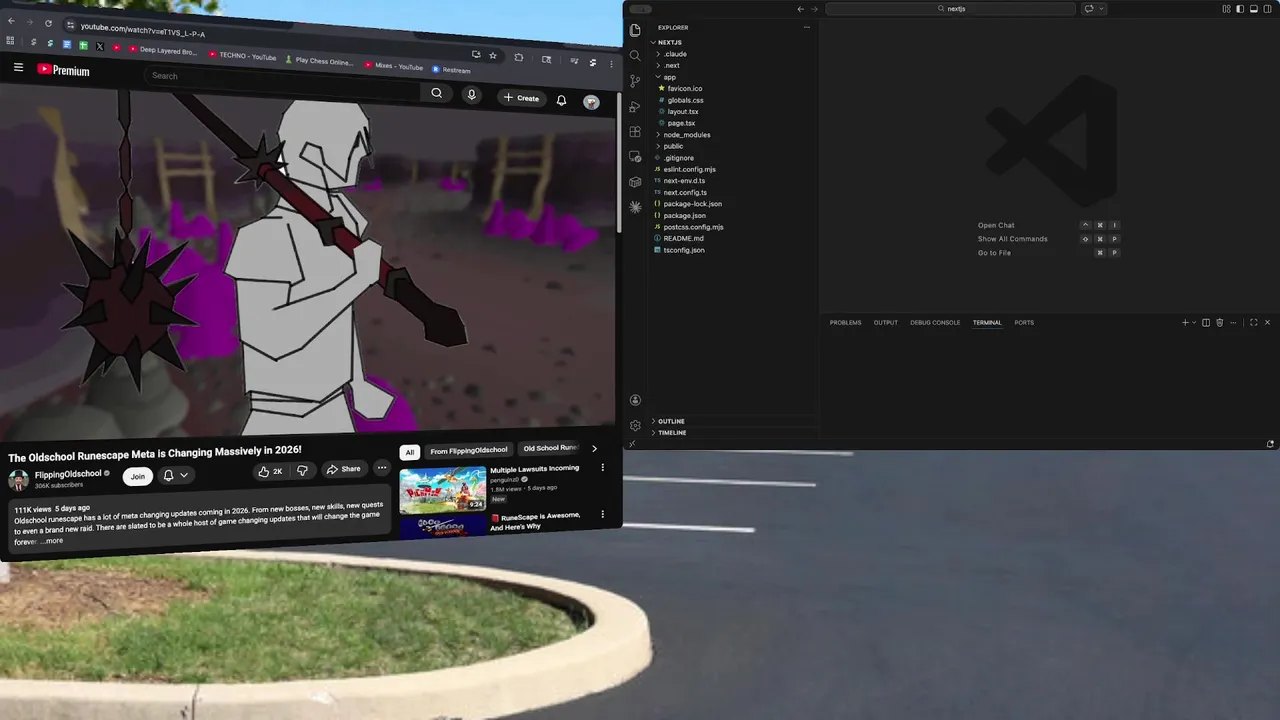The image size is (1280, 720).
Task: Click the Share video button
Action: 344,469
